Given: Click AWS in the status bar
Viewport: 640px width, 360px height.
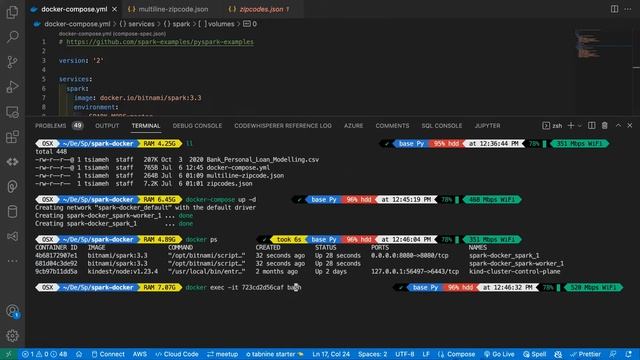Looking at the screenshot, I should [140, 354].
